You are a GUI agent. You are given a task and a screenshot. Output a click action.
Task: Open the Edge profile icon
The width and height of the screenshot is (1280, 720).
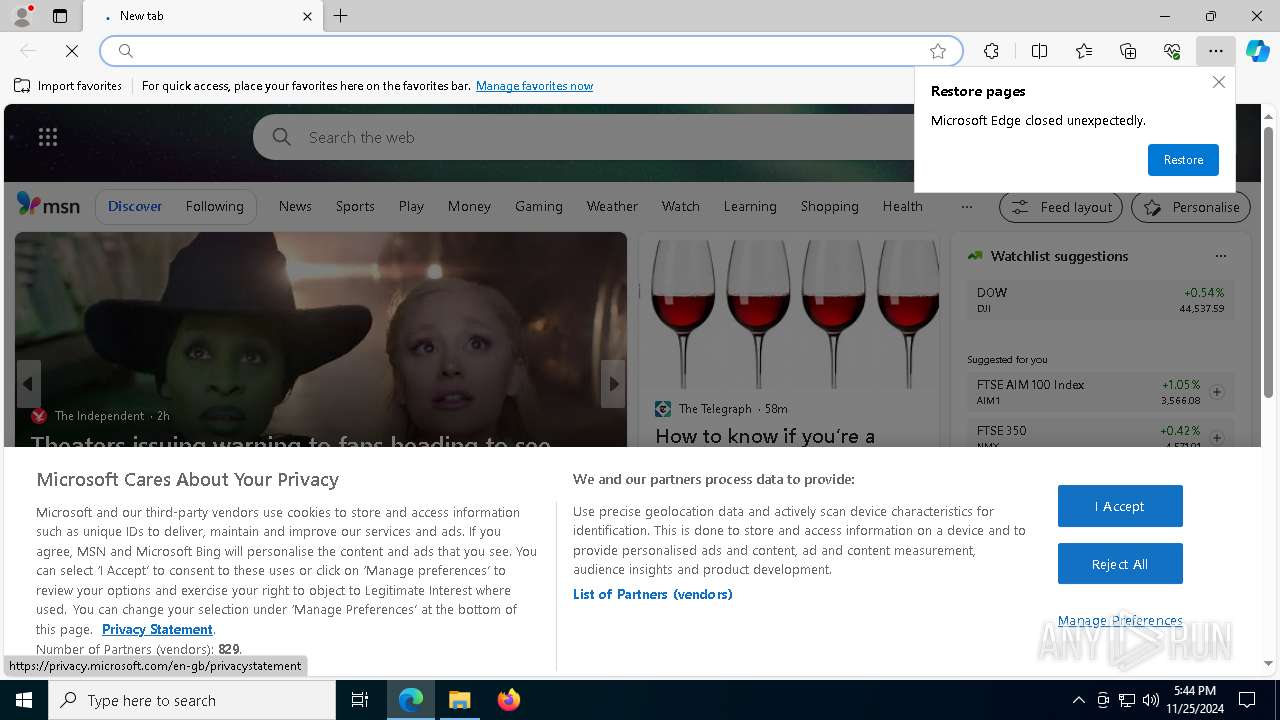pyautogui.click(x=22, y=16)
